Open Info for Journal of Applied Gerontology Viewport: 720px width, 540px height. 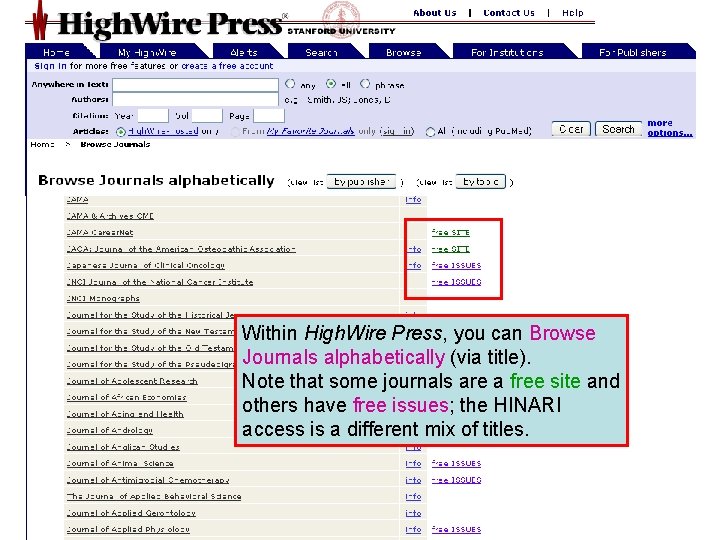[x=413, y=513]
